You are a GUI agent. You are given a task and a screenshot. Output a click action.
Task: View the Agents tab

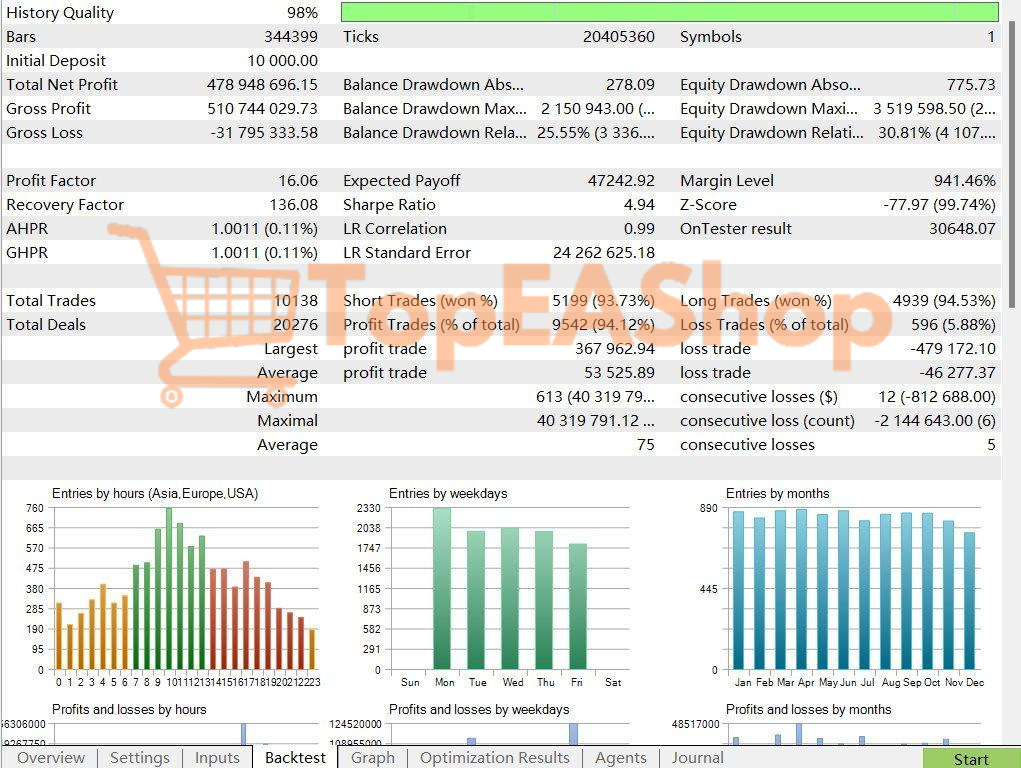pos(620,758)
